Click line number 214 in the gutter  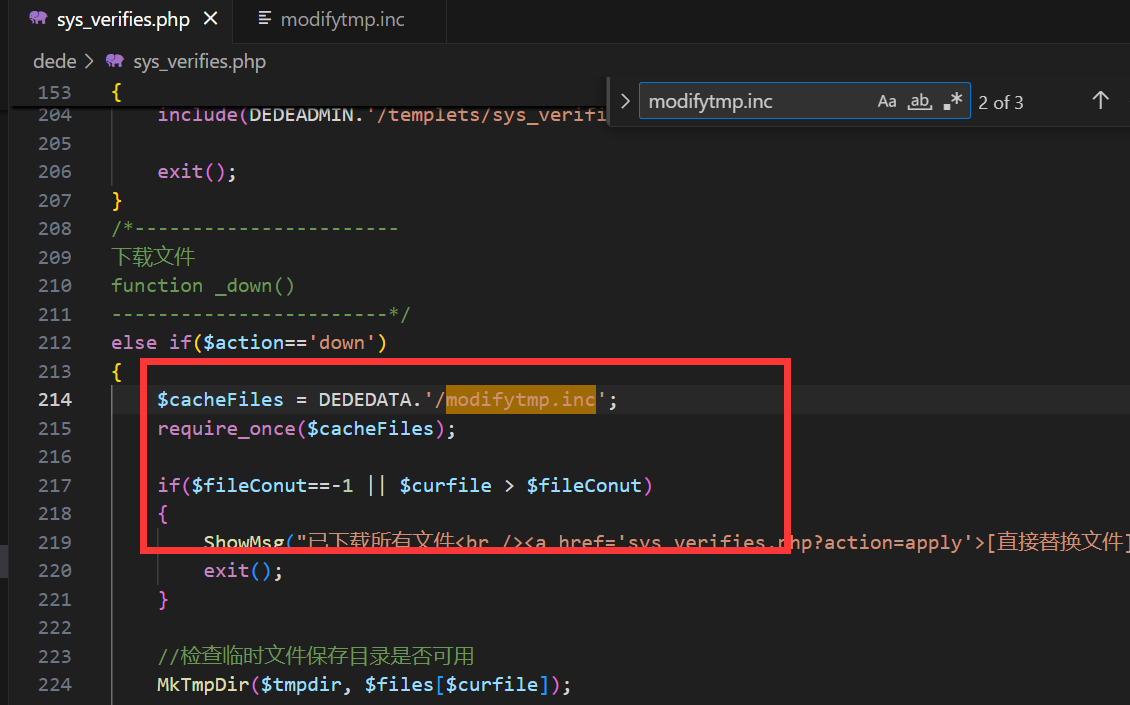point(55,399)
